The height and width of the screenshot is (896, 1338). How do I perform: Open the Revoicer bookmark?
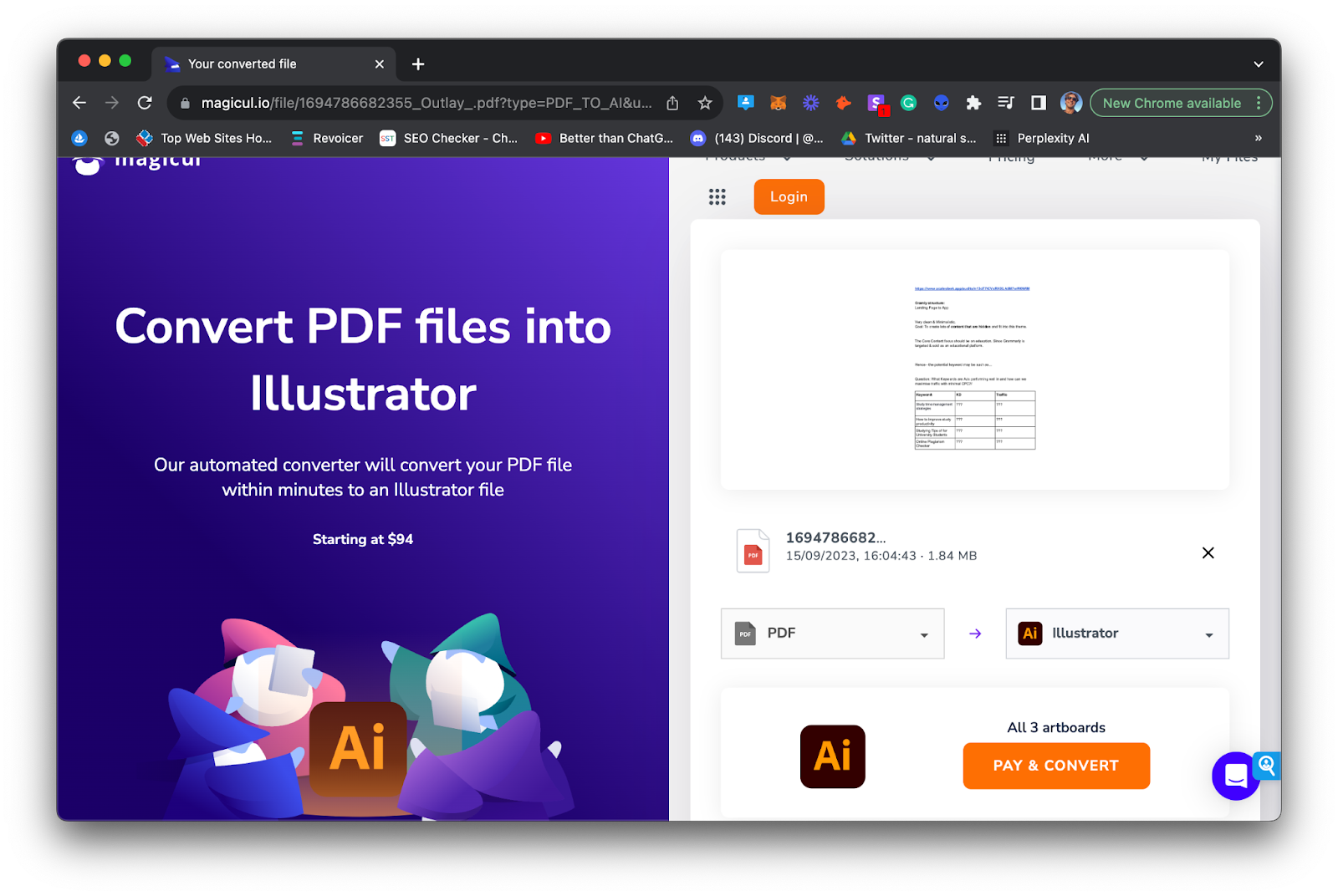coord(326,138)
